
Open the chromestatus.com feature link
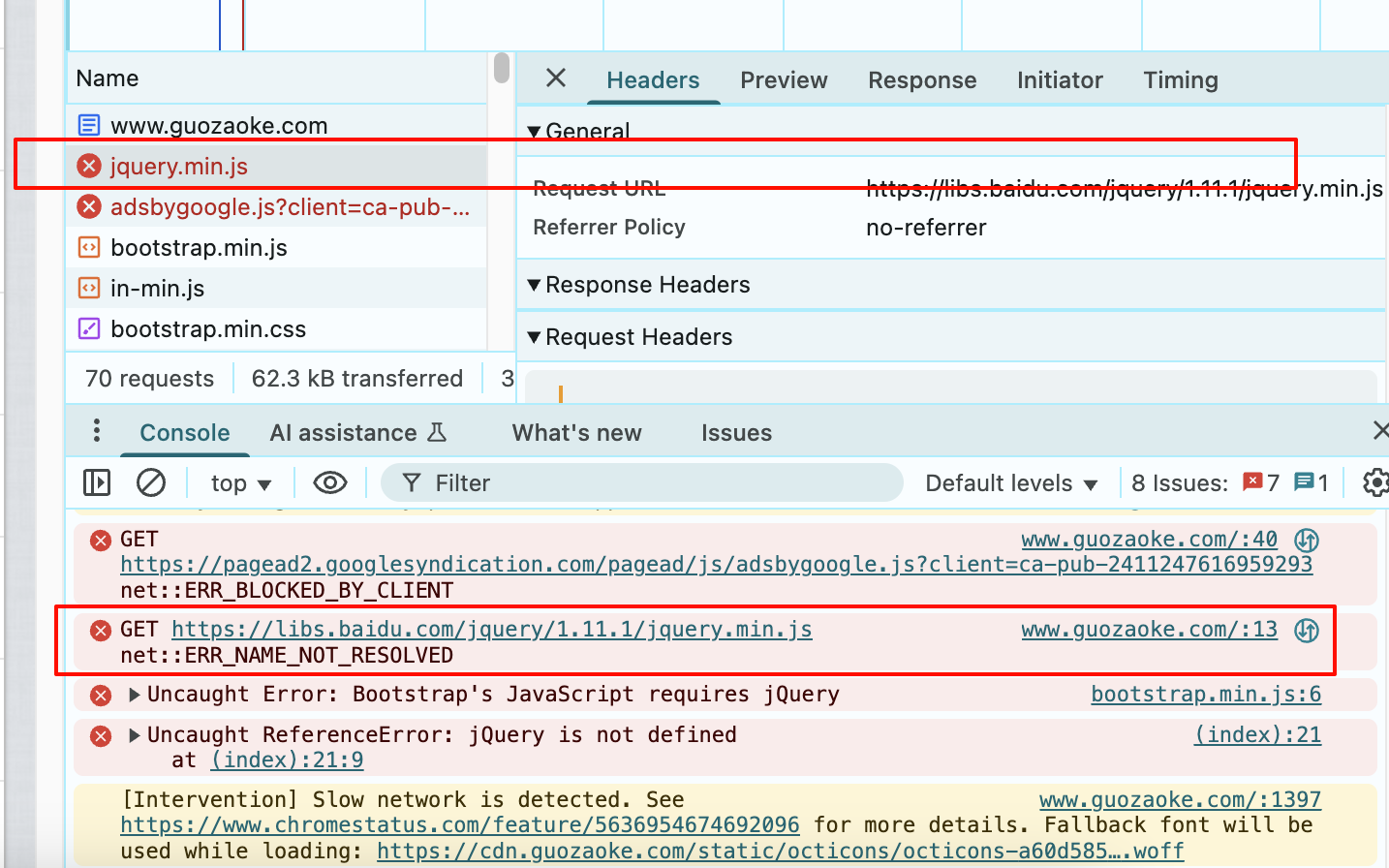coord(460,825)
